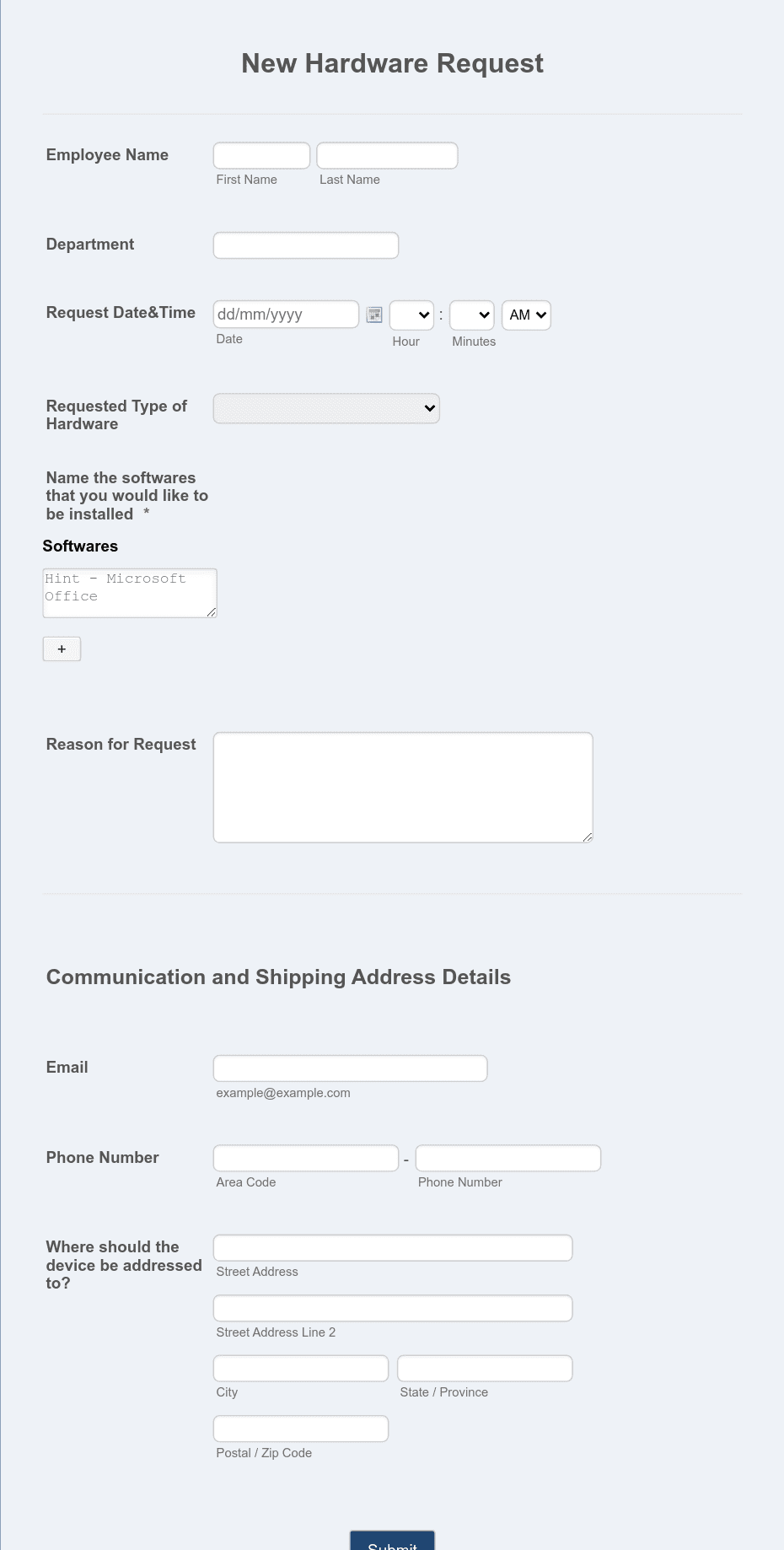Focus the Softwares hint text area

point(129,592)
